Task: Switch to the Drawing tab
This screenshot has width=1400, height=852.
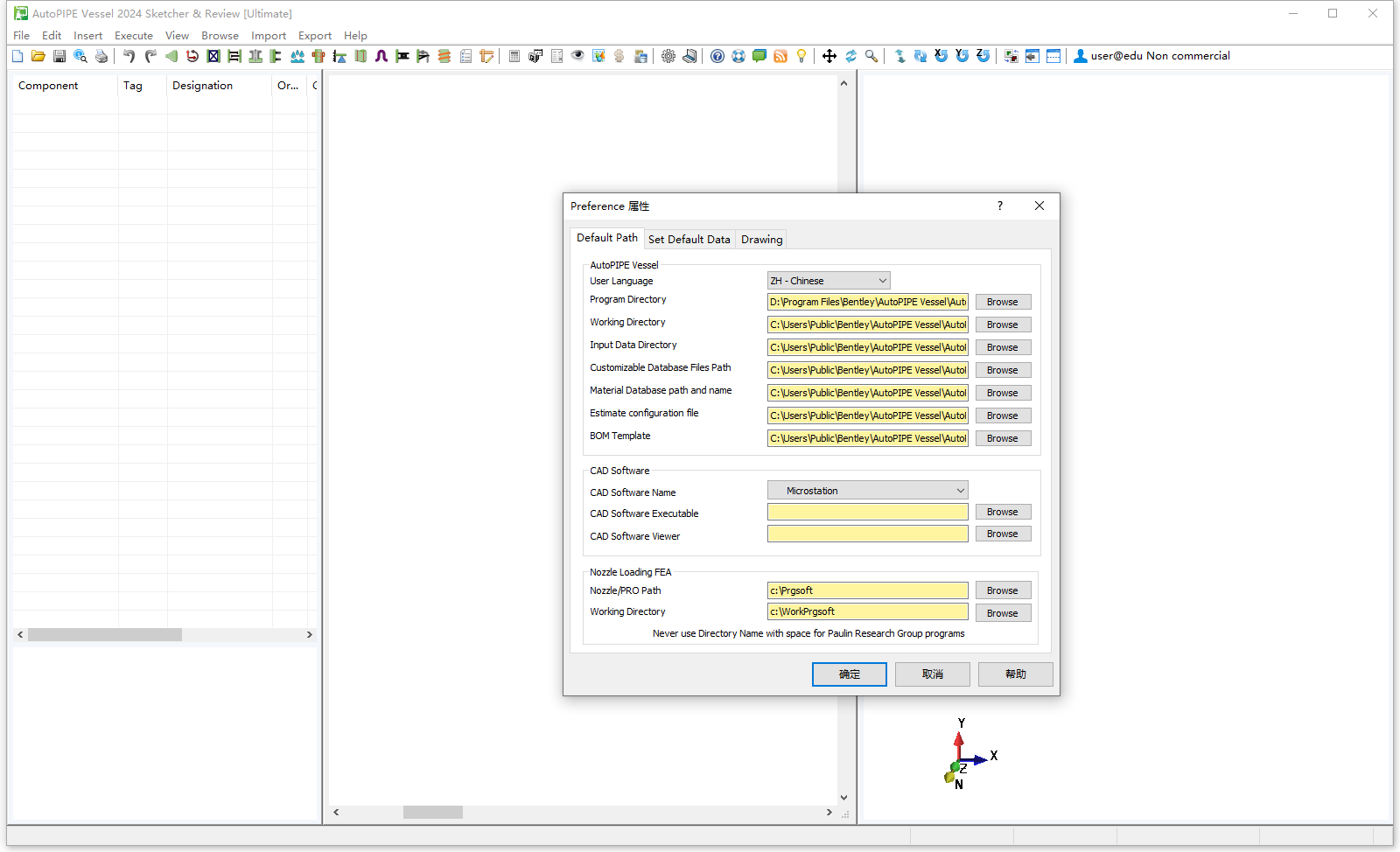Action: pyautogui.click(x=762, y=239)
